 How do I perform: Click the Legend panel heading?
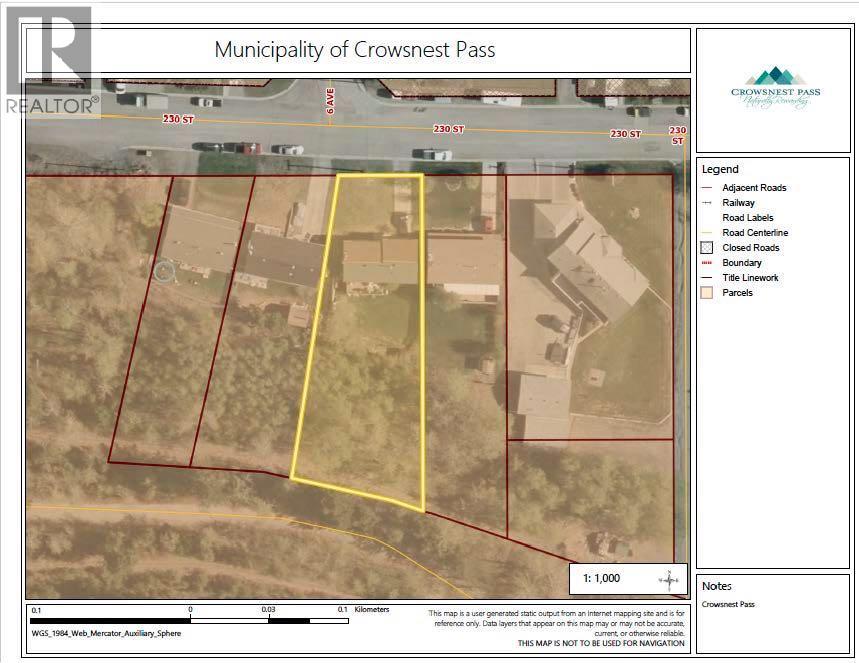point(720,169)
